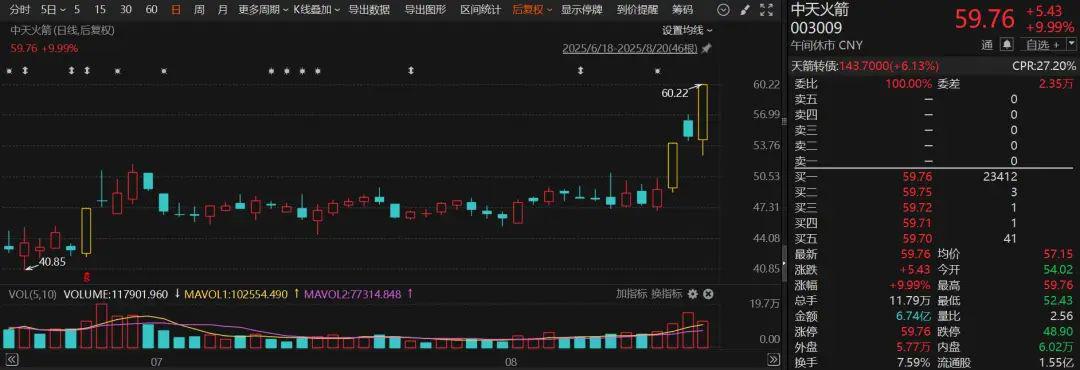Screen dimensions: 1080x370
Task: Expand the 设置均线 moving average menu
Action: 687,30
